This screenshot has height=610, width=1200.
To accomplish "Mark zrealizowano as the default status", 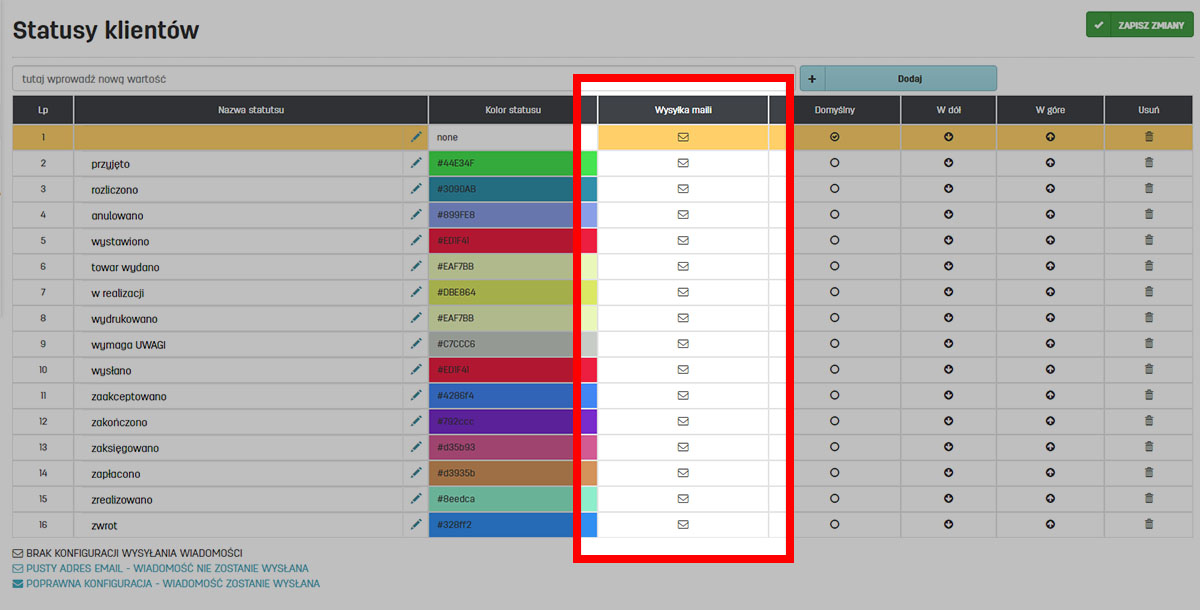I will [834, 498].
